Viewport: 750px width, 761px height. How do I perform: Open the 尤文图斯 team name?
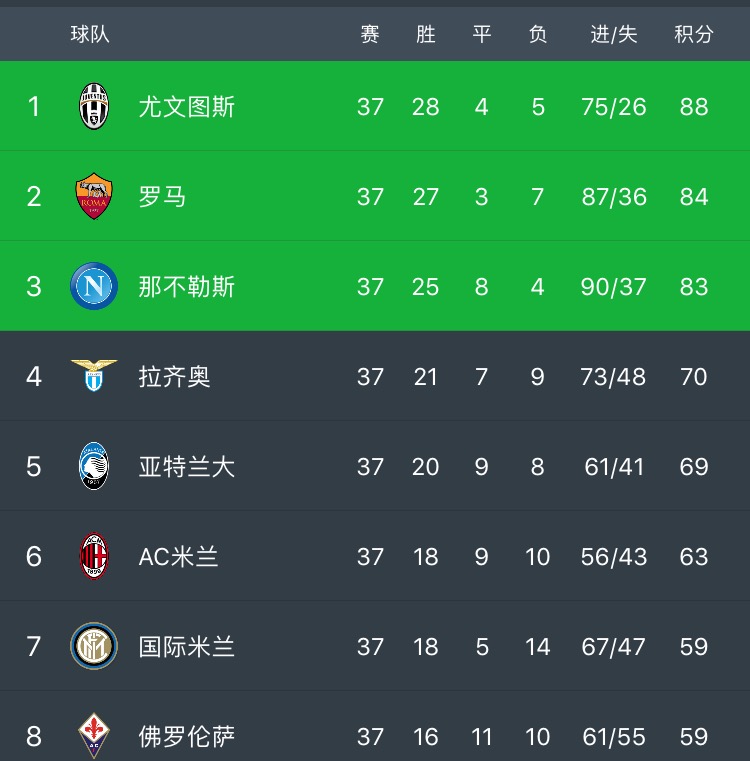point(187,106)
